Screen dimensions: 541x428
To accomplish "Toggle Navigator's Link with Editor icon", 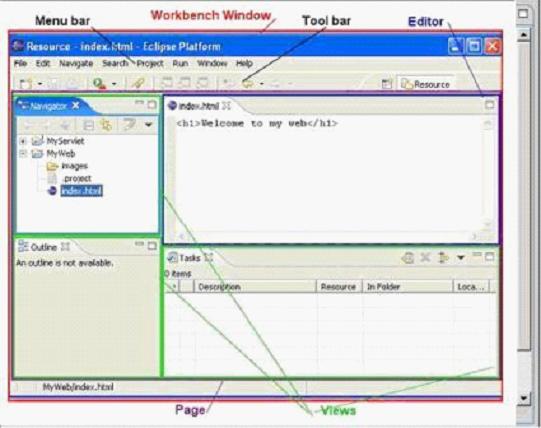I will 106,125.
